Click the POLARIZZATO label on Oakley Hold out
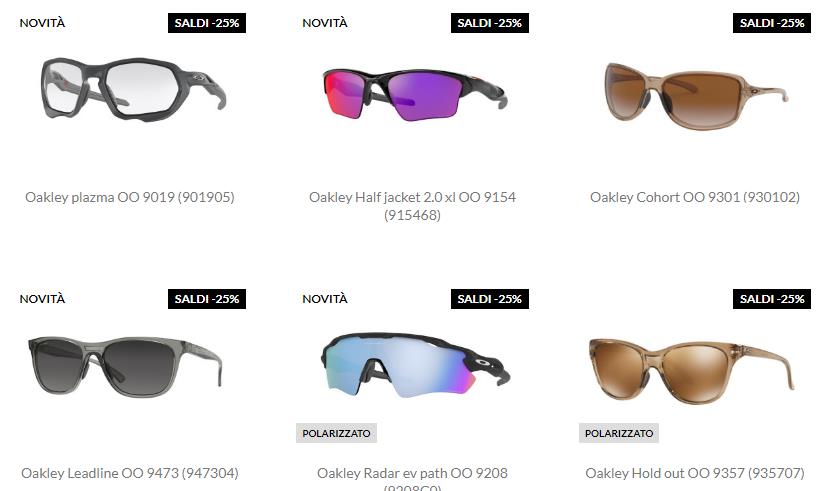The height and width of the screenshot is (491, 834). pyautogui.click(x=619, y=433)
